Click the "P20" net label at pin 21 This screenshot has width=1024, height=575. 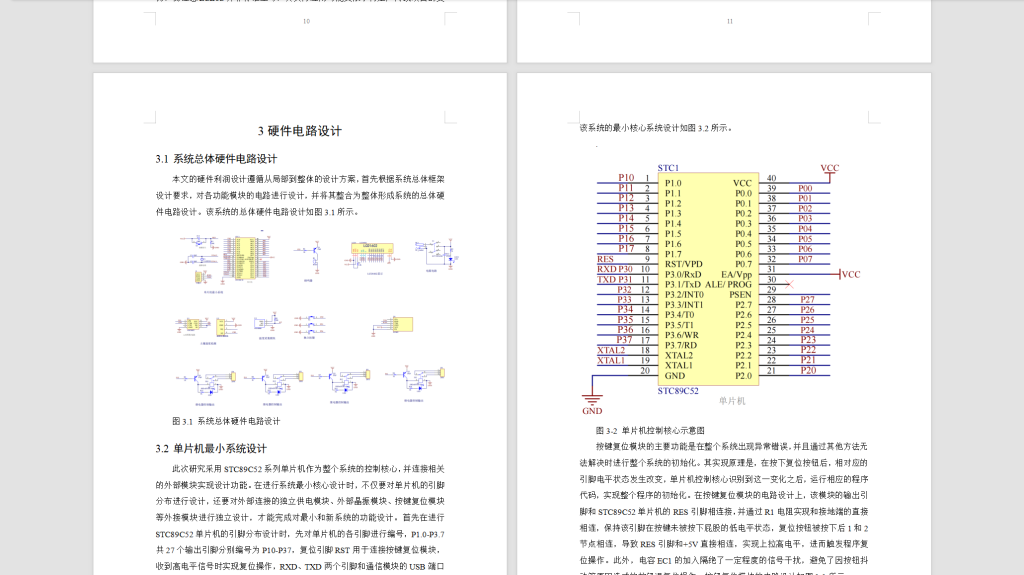pyautogui.click(x=808, y=370)
